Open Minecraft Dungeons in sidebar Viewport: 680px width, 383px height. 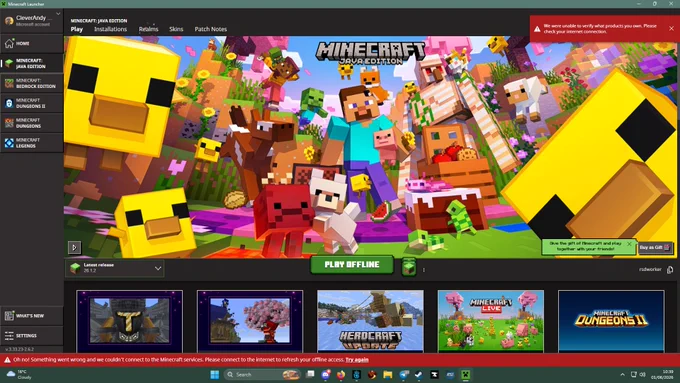tap(31, 123)
